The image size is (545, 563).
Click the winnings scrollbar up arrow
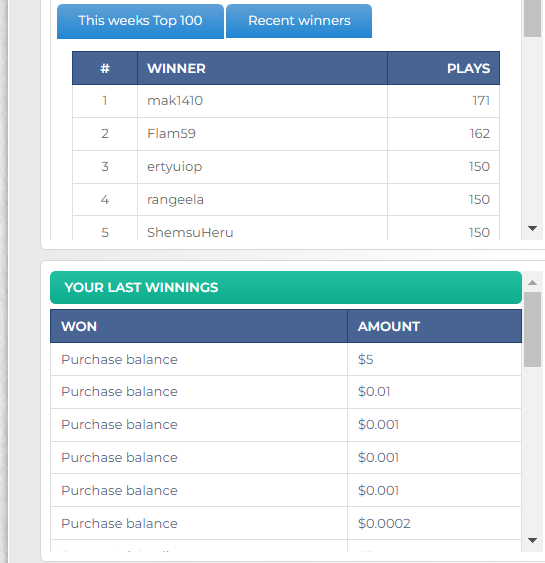point(532,283)
